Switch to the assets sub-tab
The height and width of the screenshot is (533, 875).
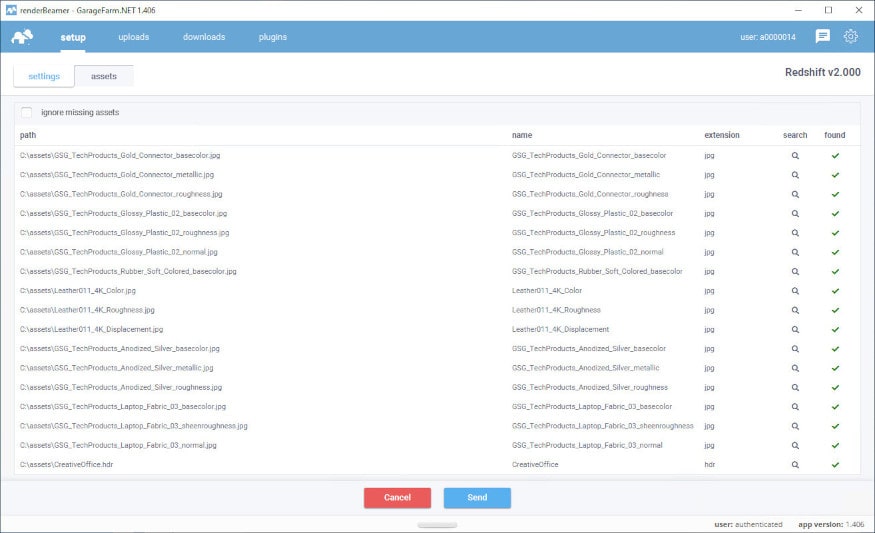tap(104, 76)
